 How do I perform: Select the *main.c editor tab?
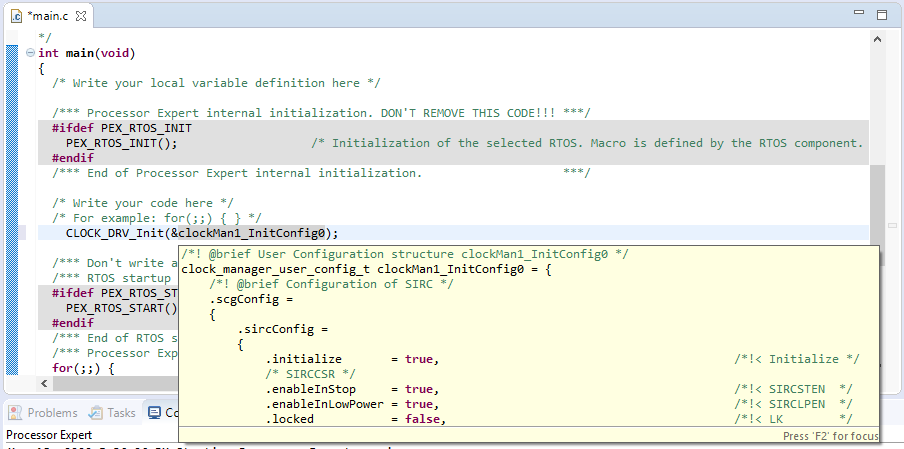(48, 16)
